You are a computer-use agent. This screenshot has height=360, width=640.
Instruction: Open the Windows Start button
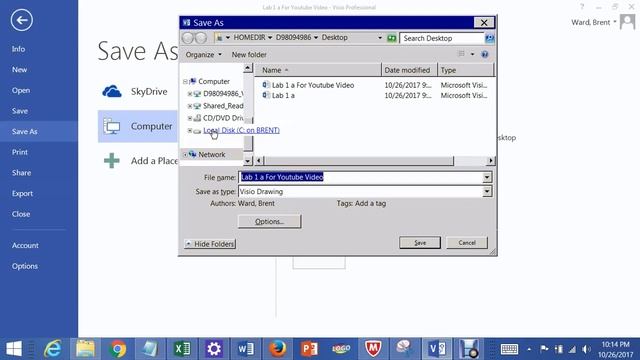tap(14, 349)
